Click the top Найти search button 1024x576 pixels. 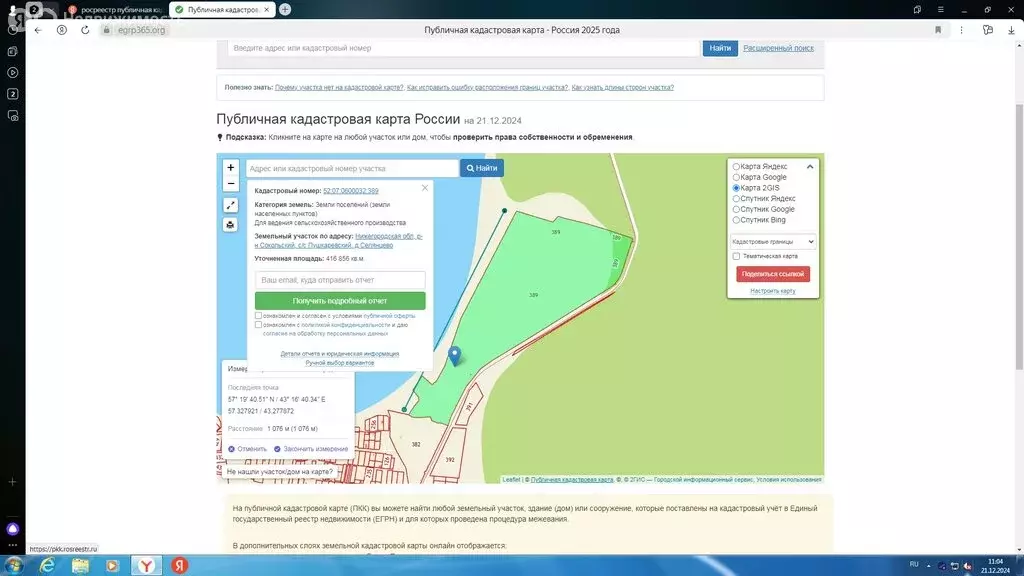720,48
